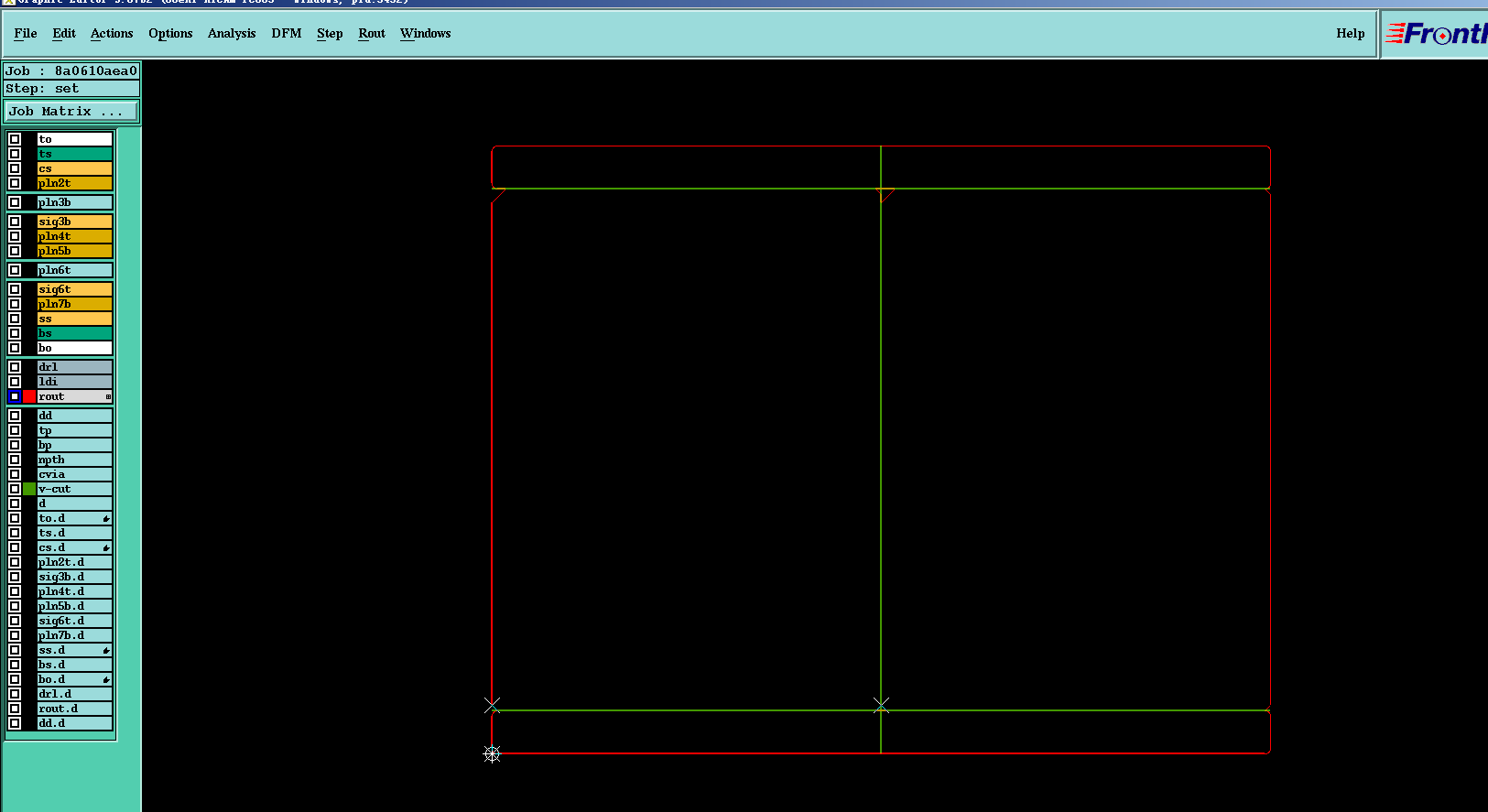Image resolution: width=1488 pixels, height=812 pixels.
Task: Toggle display checkbox for the npth layer
Action: pos(15,460)
